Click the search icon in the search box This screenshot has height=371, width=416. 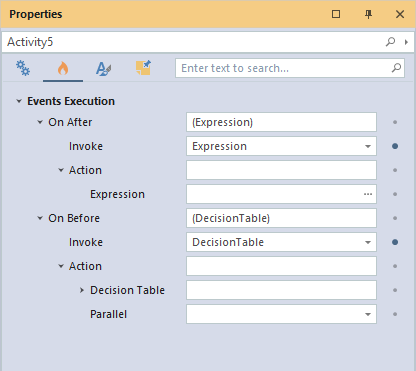(396, 68)
